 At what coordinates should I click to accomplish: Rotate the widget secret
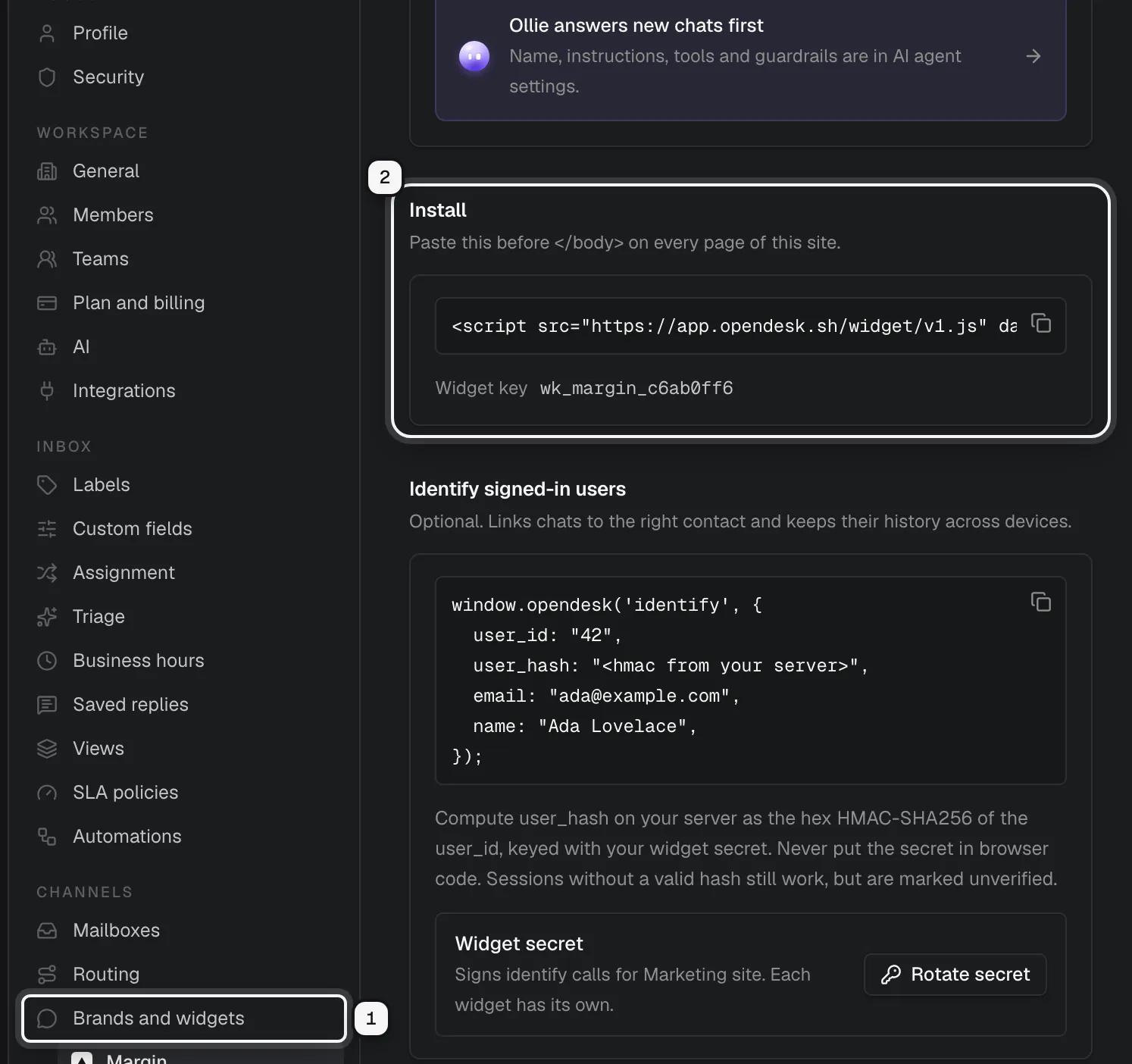coord(955,975)
